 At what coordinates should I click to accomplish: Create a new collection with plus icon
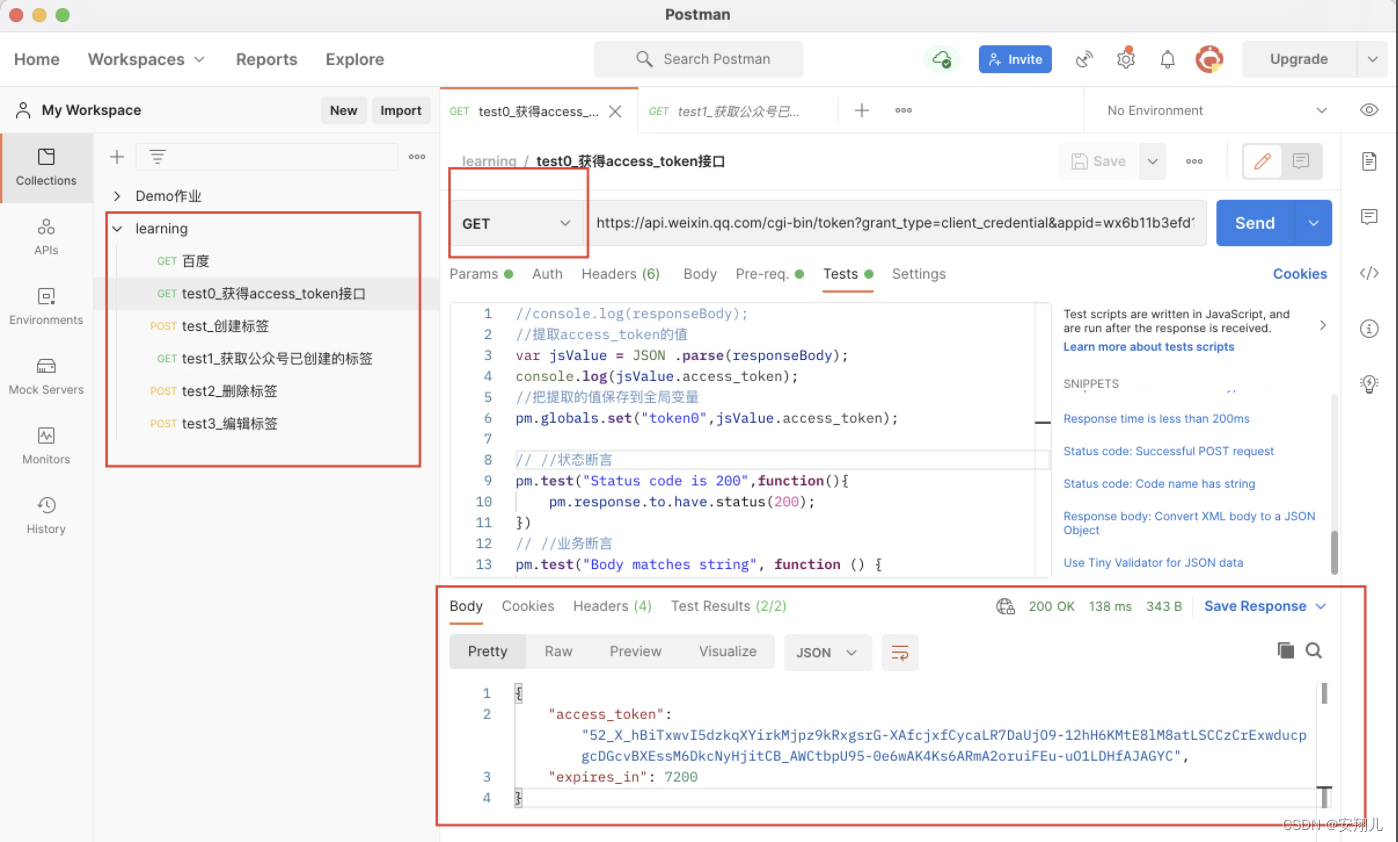click(117, 157)
